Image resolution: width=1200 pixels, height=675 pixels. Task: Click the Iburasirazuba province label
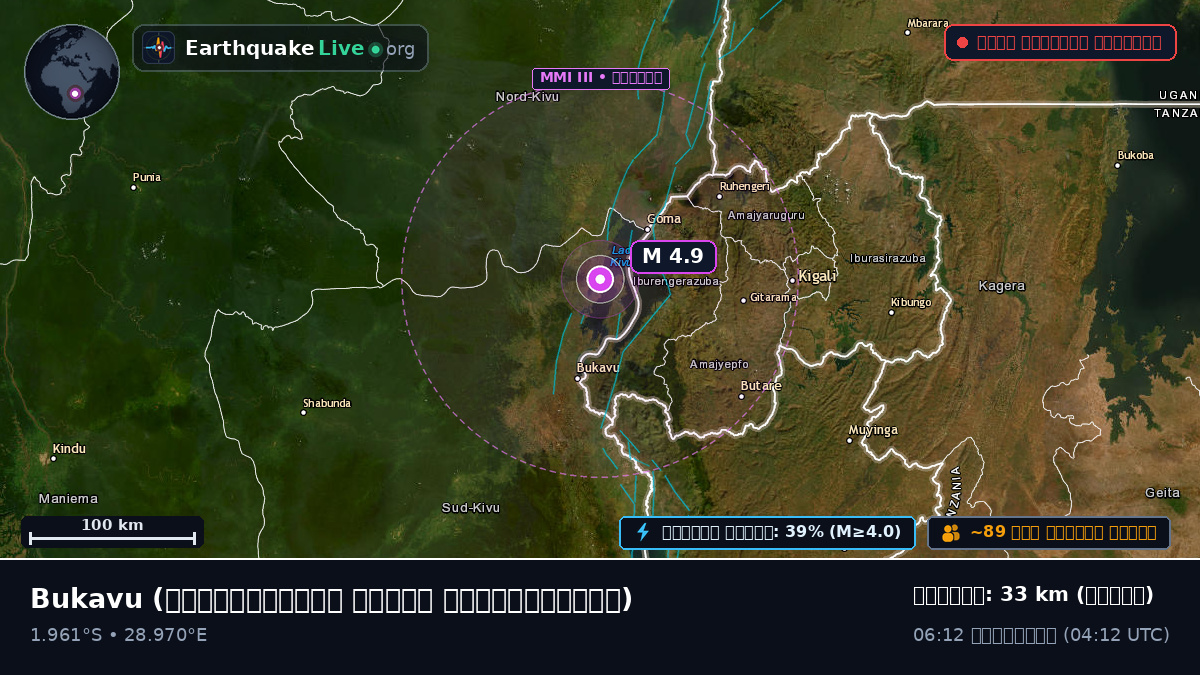pos(888,258)
